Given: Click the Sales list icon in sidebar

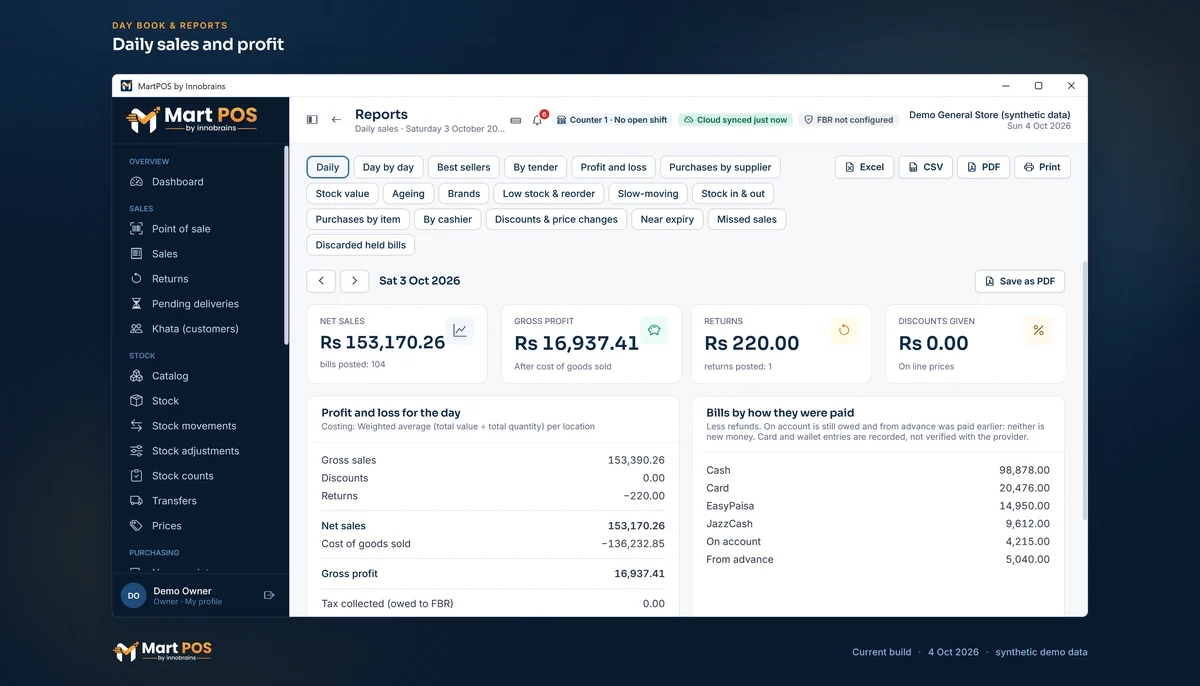Looking at the screenshot, I should [137, 254].
